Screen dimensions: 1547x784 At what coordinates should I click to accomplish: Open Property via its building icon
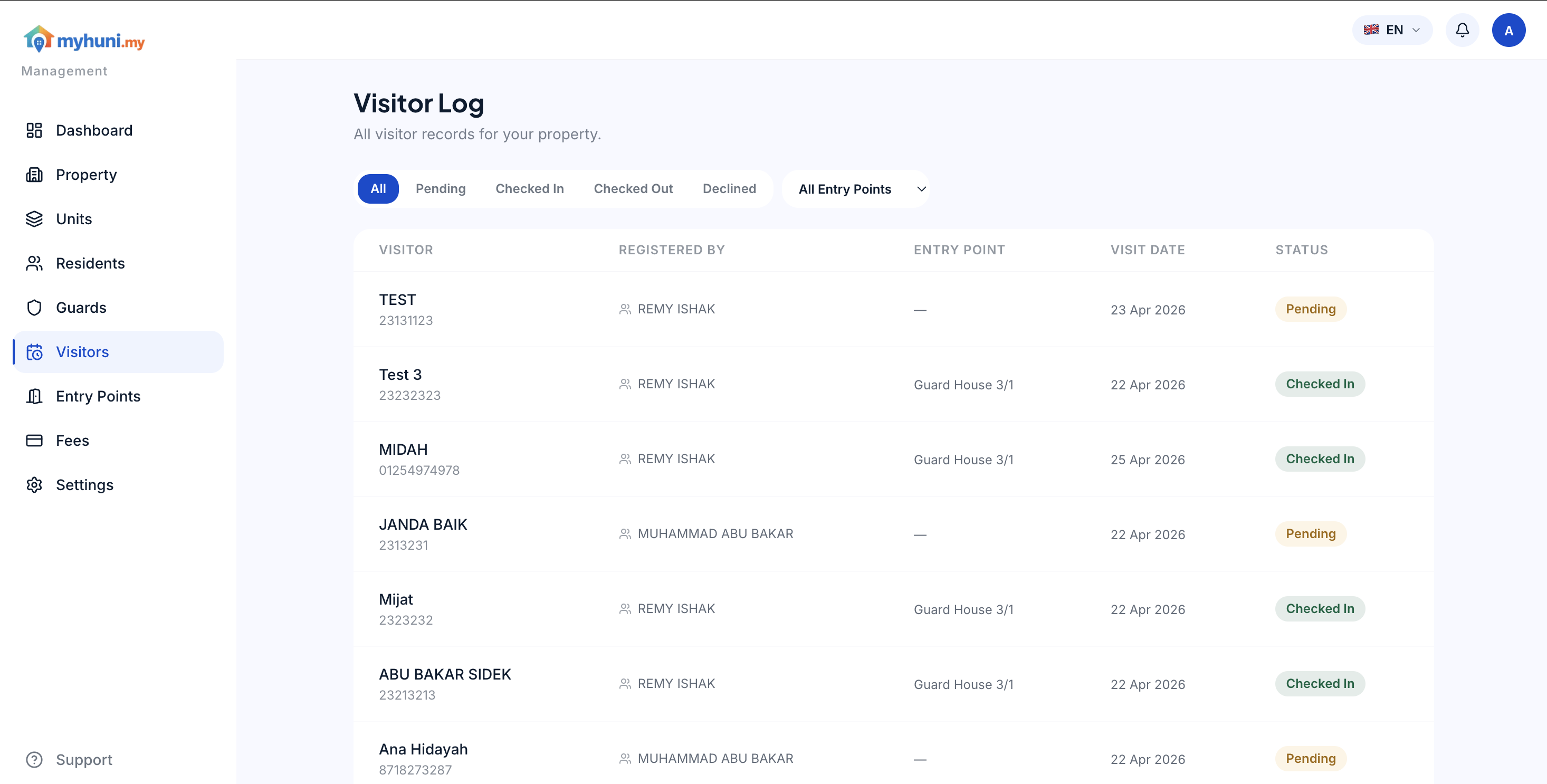pyautogui.click(x=34, y=175)
